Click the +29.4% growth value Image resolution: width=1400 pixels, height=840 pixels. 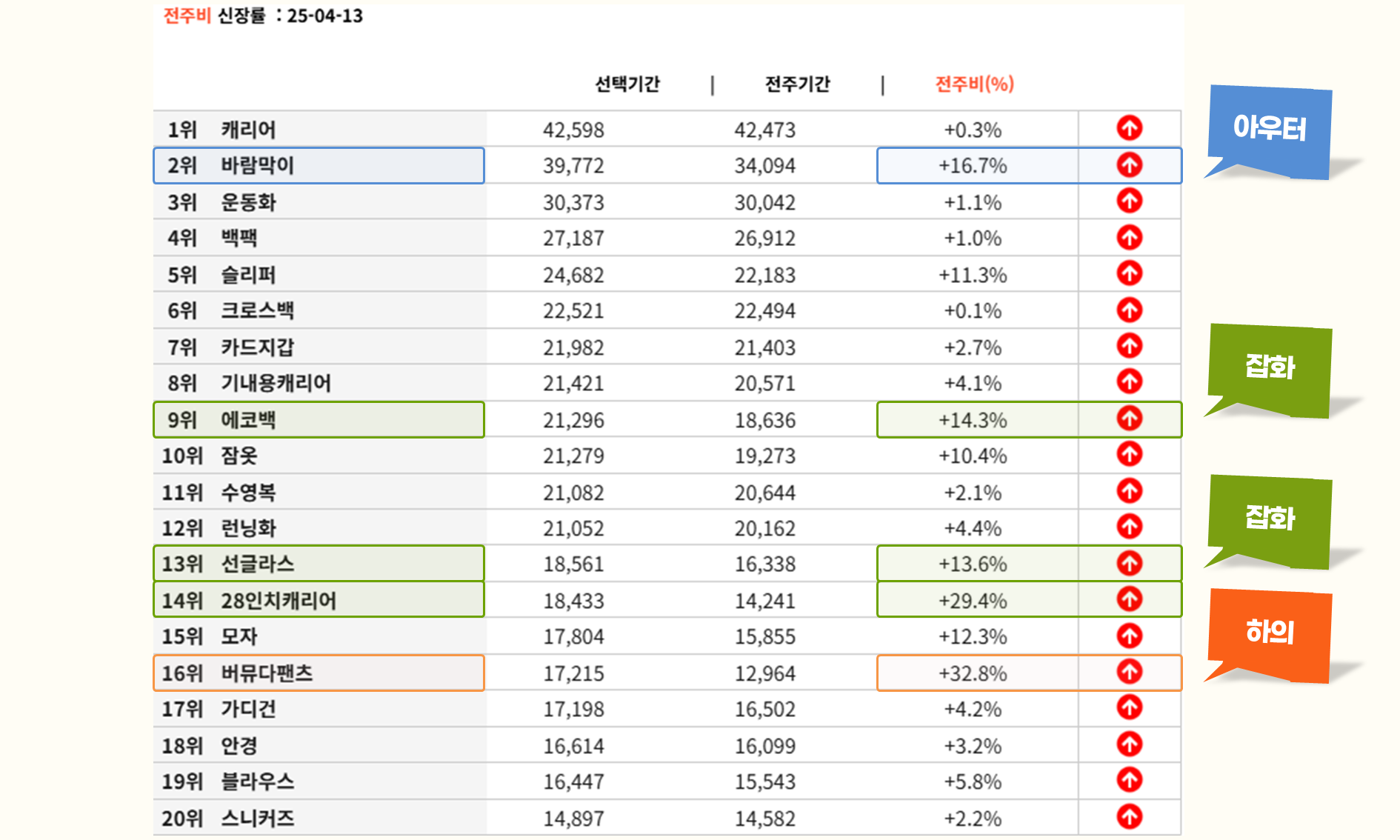[x=973, y=600]
